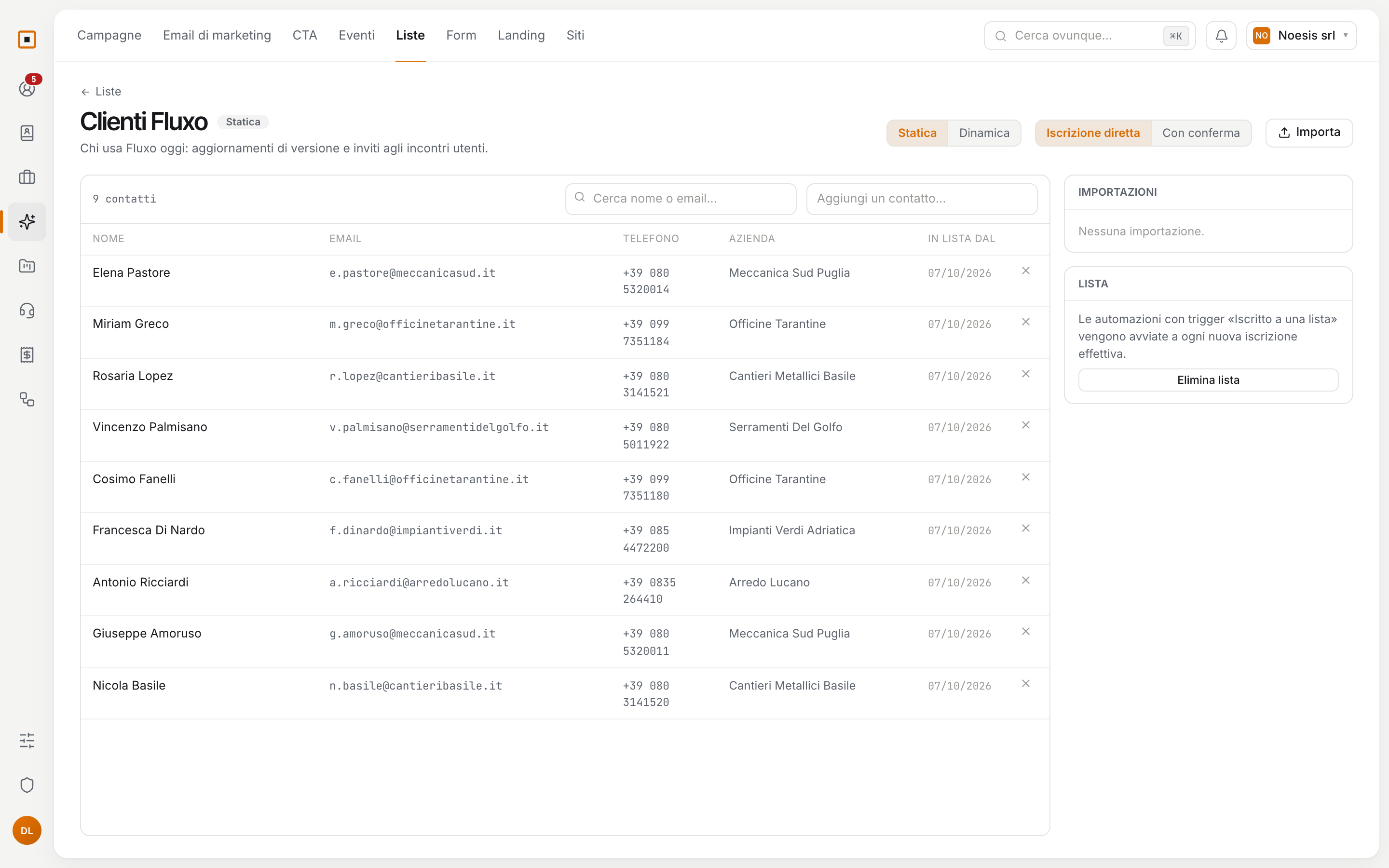
Task: Open the briefcase sidebar icon
Action: (x=27, y=177)
